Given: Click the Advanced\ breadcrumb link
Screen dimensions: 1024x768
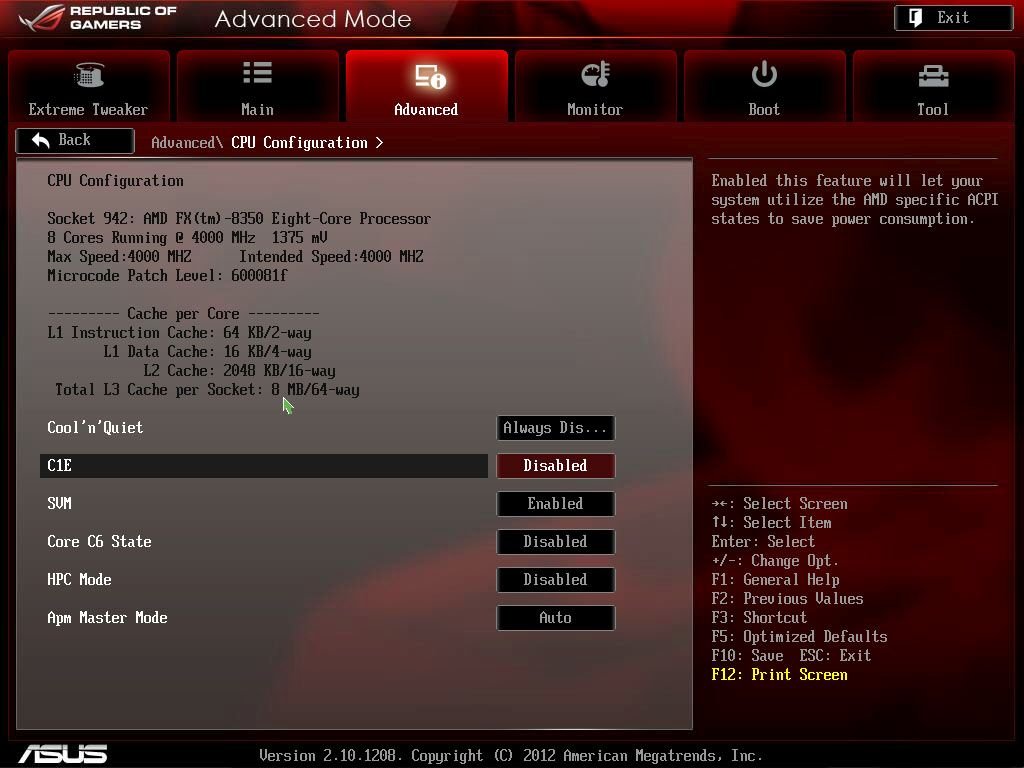Looking at the screenshot, I should click(187, 142).
